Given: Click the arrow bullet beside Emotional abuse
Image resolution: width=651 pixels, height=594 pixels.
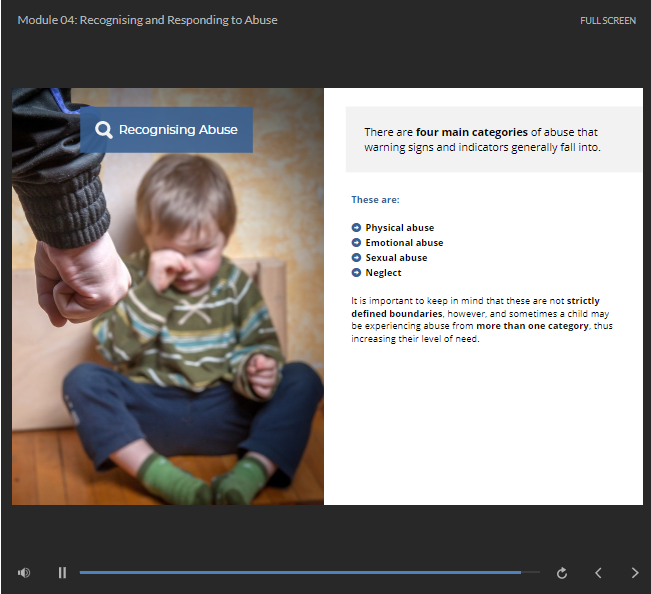Looking at the screenshot, I should [357, 243].
